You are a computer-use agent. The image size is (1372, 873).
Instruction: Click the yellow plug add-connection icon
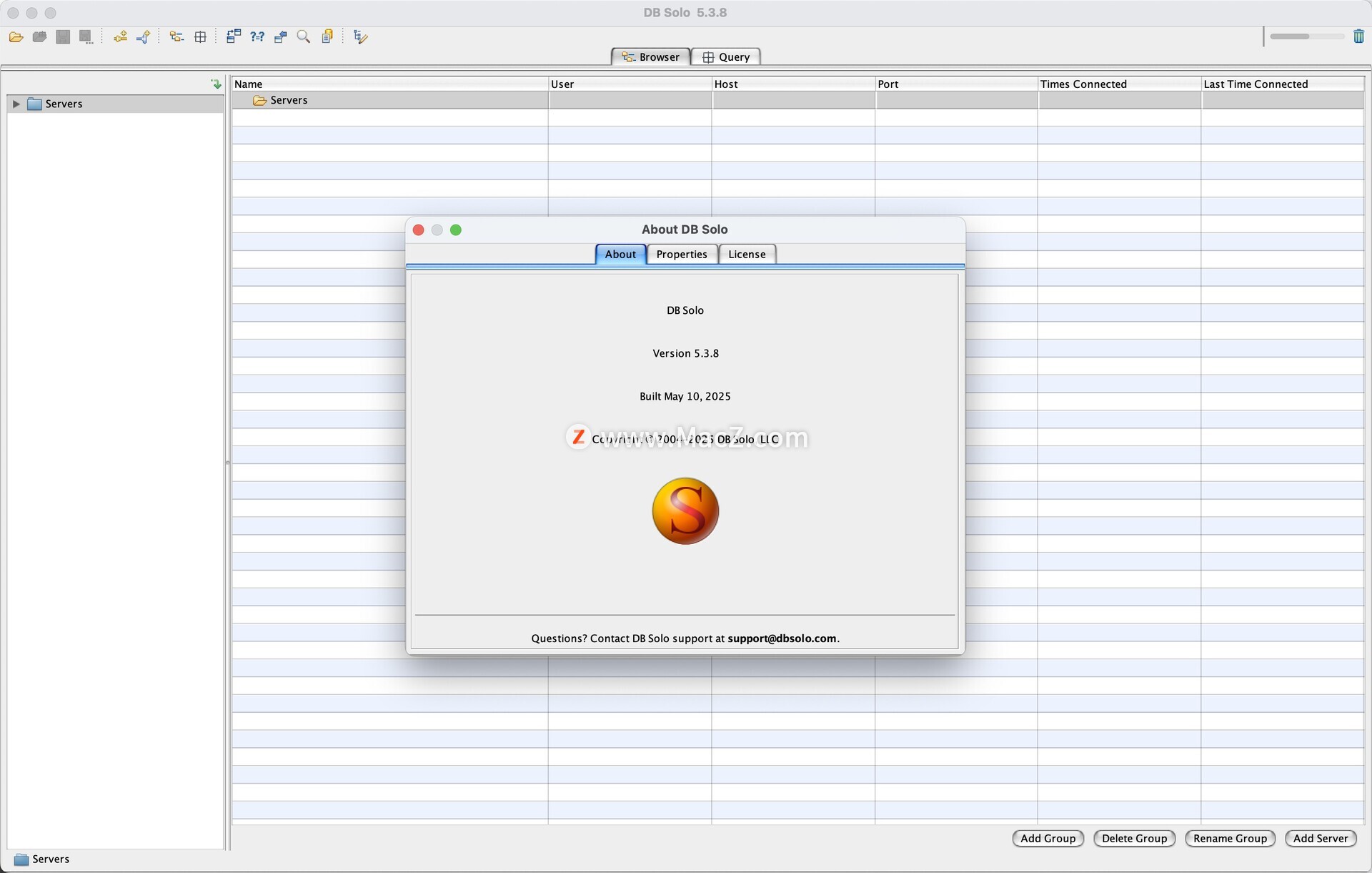120,36
